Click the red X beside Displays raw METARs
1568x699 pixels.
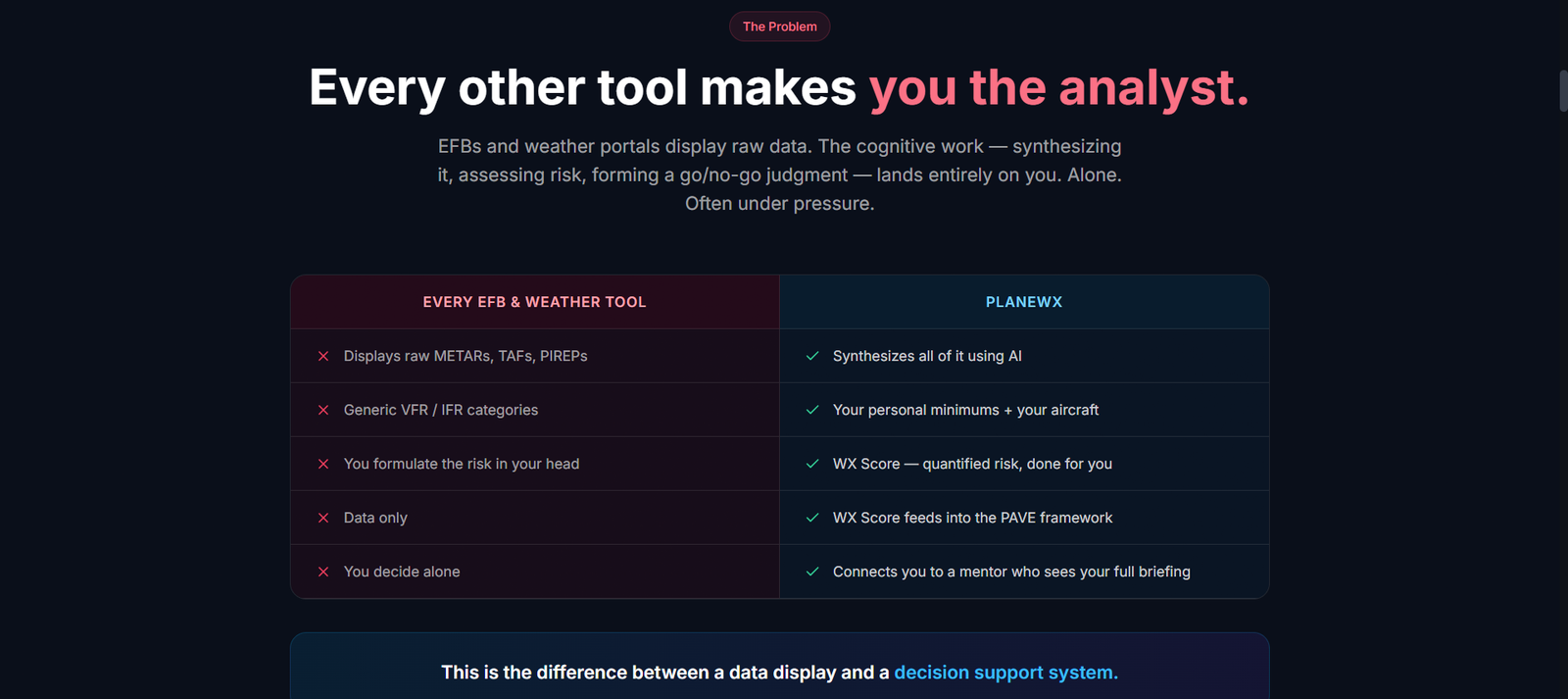323,356
